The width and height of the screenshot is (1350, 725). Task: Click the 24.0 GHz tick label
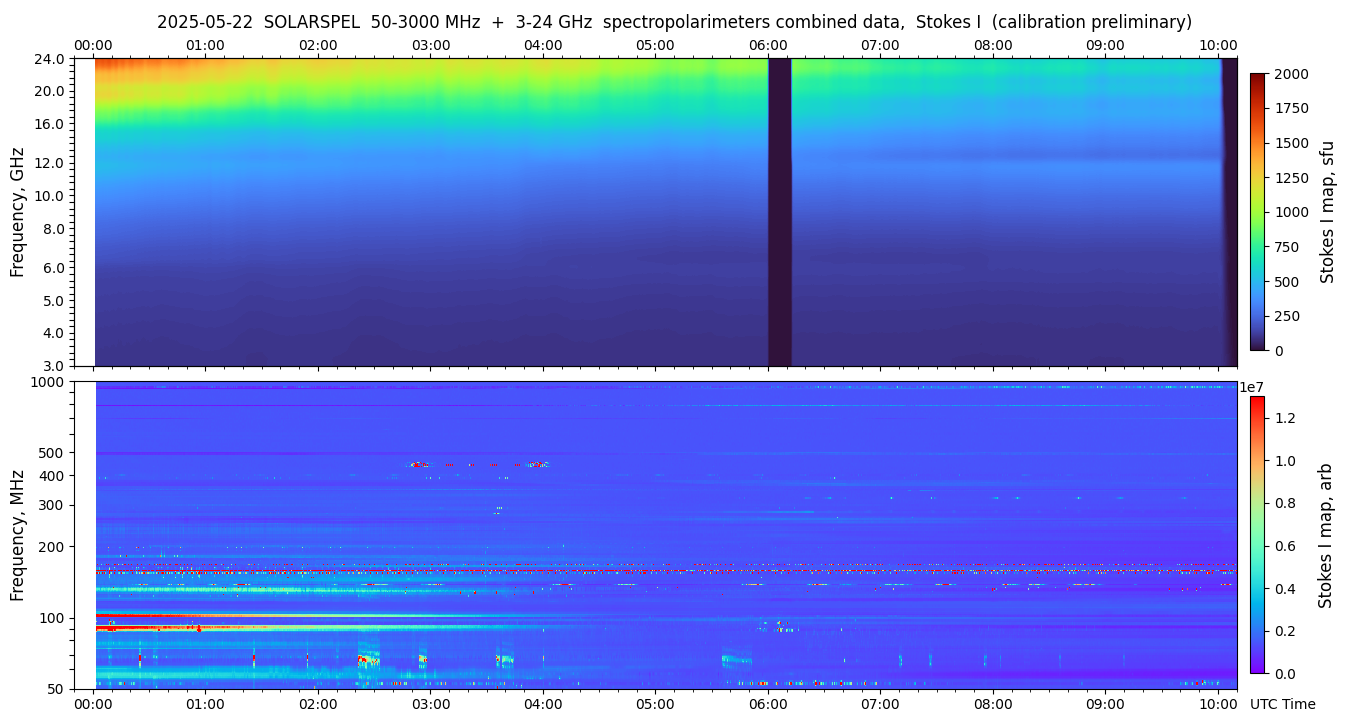pyautogui.click(x=50, y=59)
